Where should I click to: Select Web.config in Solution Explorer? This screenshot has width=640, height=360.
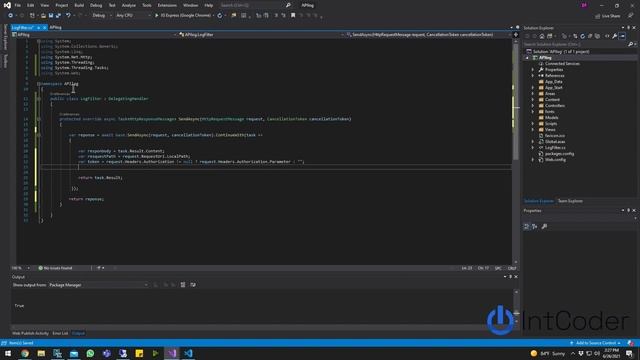click(555, 160)
